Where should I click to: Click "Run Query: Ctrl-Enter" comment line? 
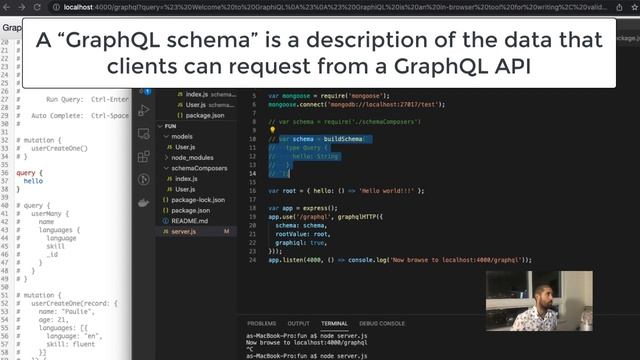tap(87, 99)
